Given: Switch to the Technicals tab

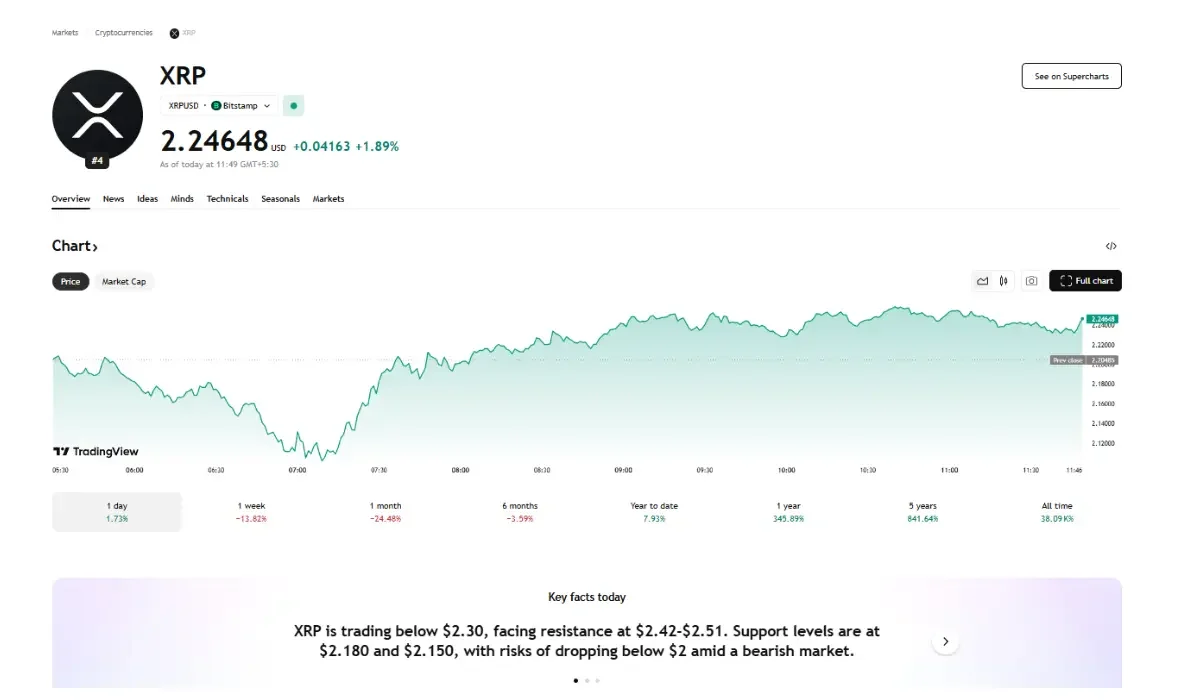Looking at the screenshot, I should pyautogui.click(x=227, y=199).
